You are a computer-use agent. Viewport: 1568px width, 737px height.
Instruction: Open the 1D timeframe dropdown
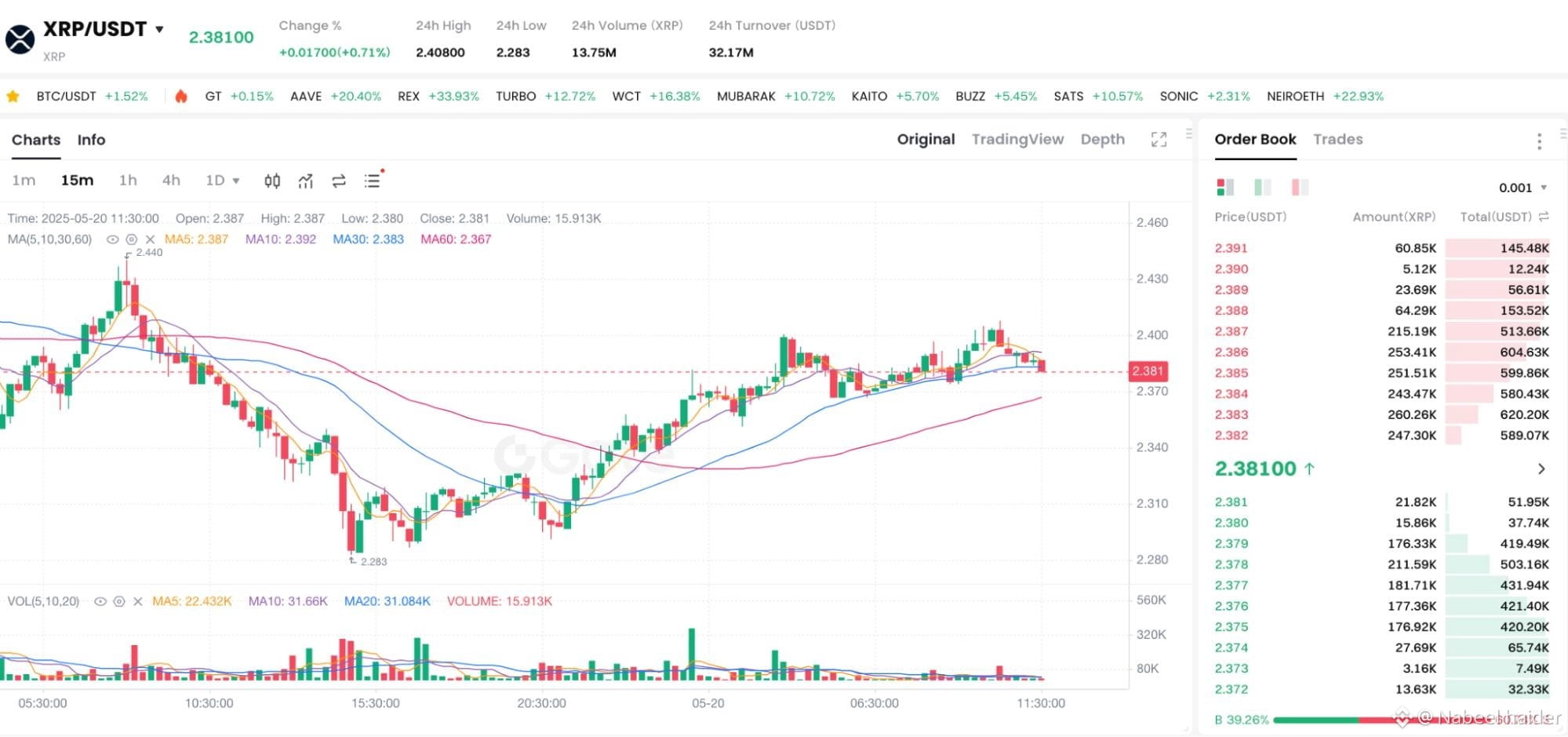click(222, 181)
